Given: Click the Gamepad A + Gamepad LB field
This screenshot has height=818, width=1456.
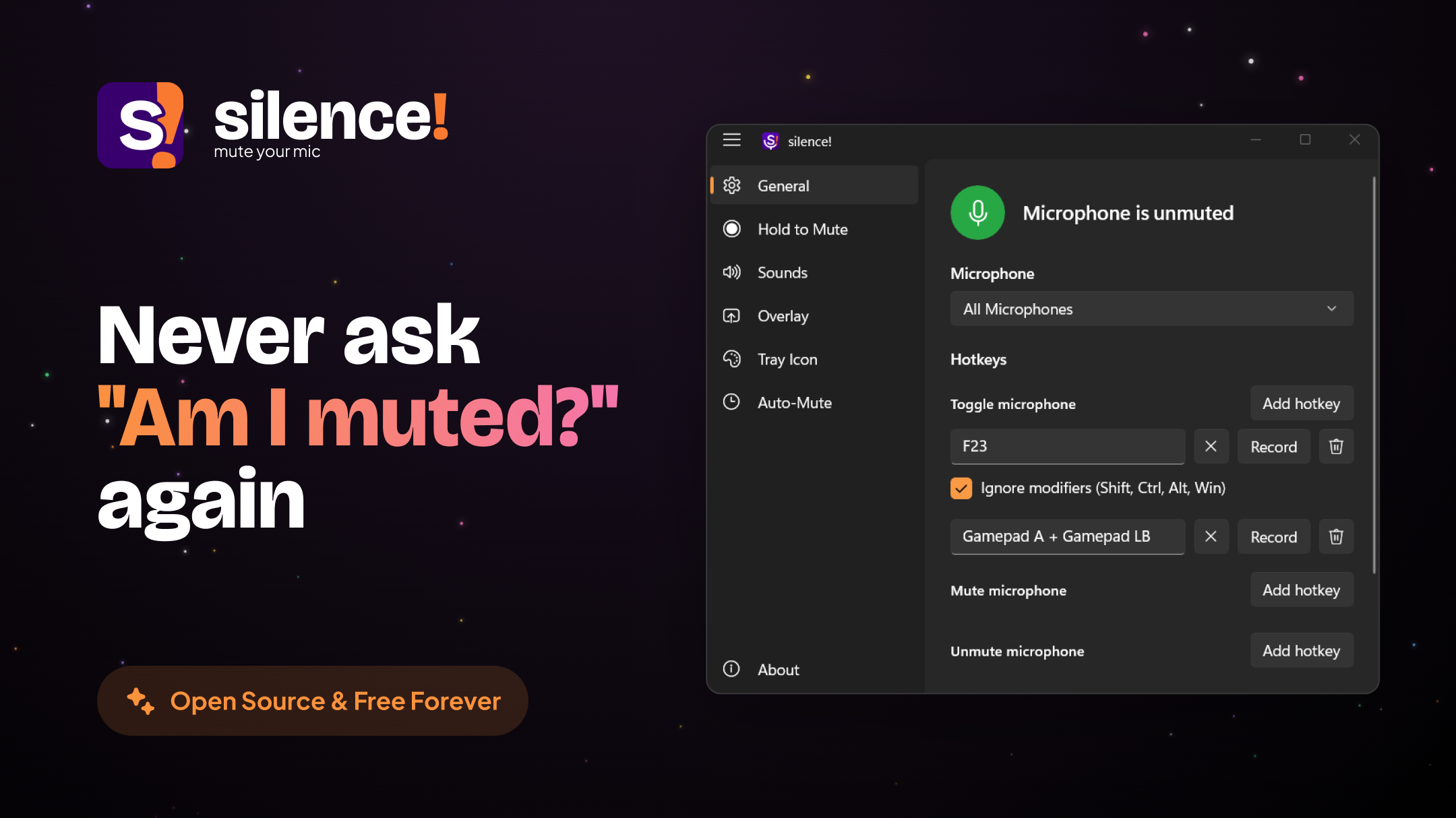Looking at the screenshot, I should click(1068, 536).
